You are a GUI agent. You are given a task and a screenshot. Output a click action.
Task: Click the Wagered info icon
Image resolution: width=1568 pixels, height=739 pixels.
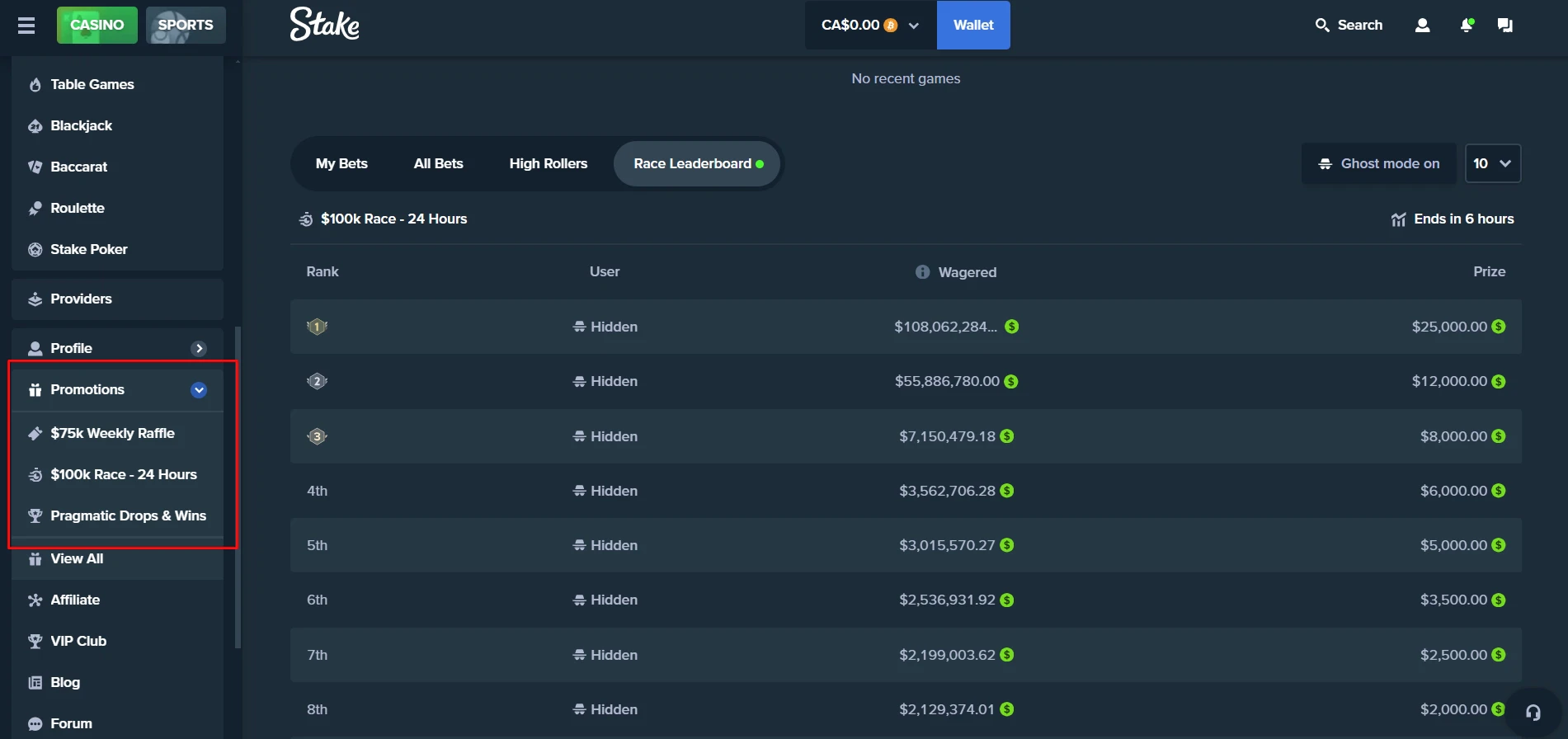tap(922, 272)
